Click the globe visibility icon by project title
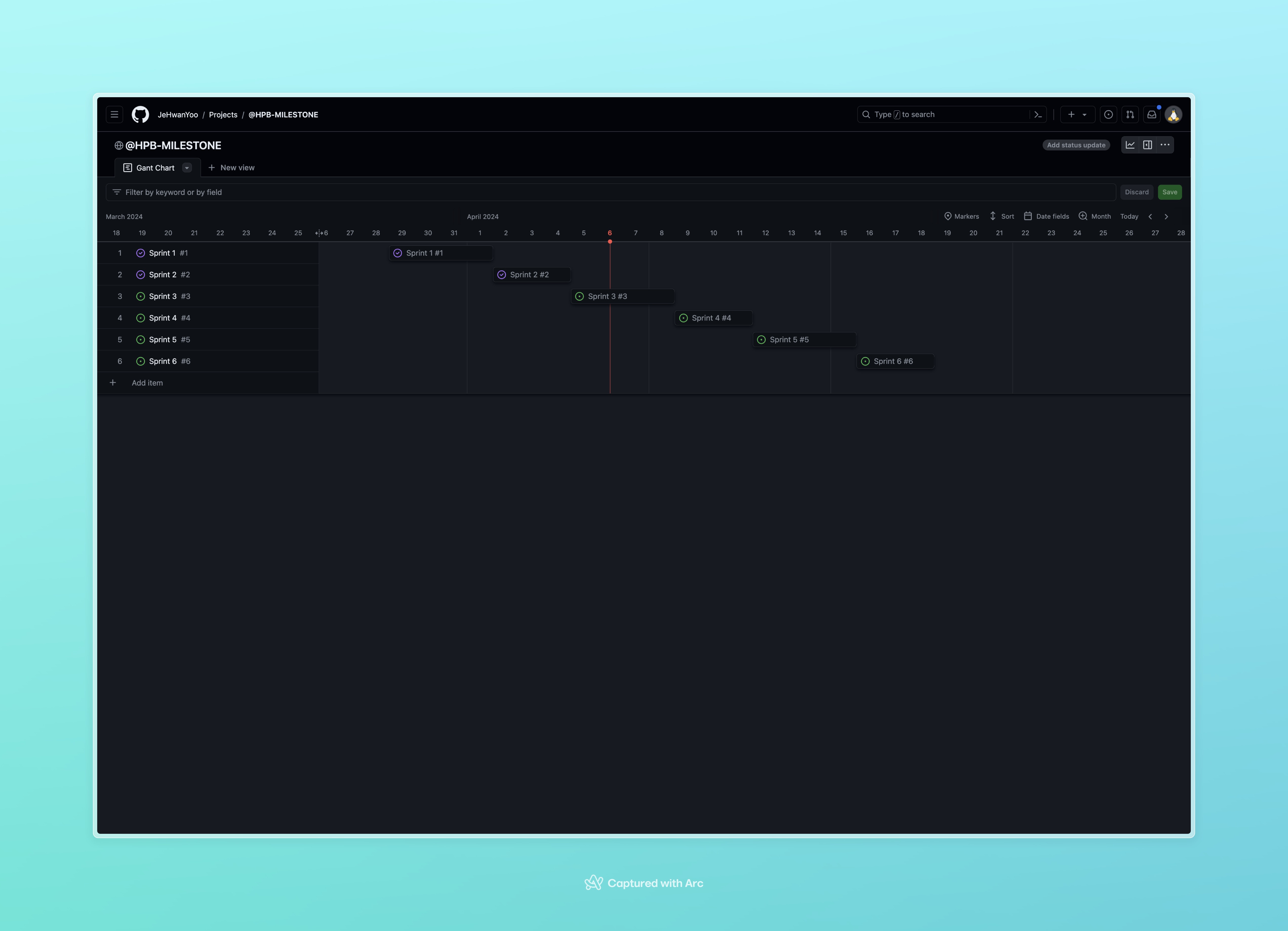 (x=119, y=145)
